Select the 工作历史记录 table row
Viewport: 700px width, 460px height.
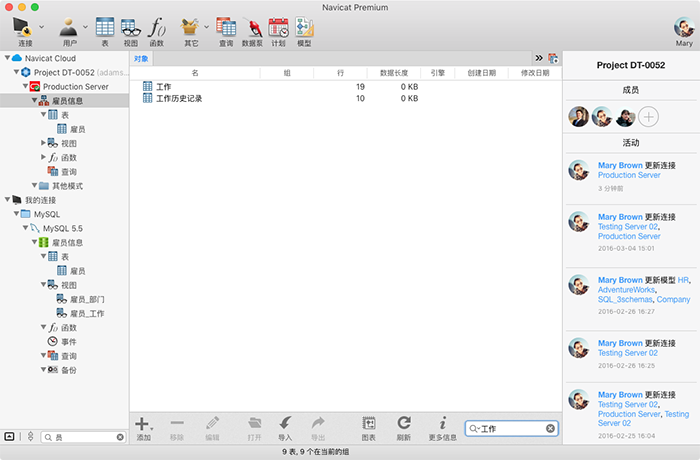pyautogui.click(x=346, y=98)
